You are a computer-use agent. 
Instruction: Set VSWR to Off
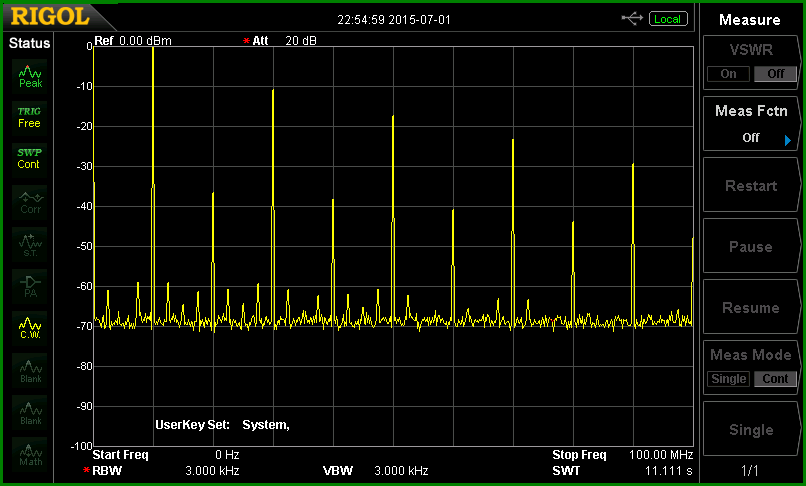775,74
